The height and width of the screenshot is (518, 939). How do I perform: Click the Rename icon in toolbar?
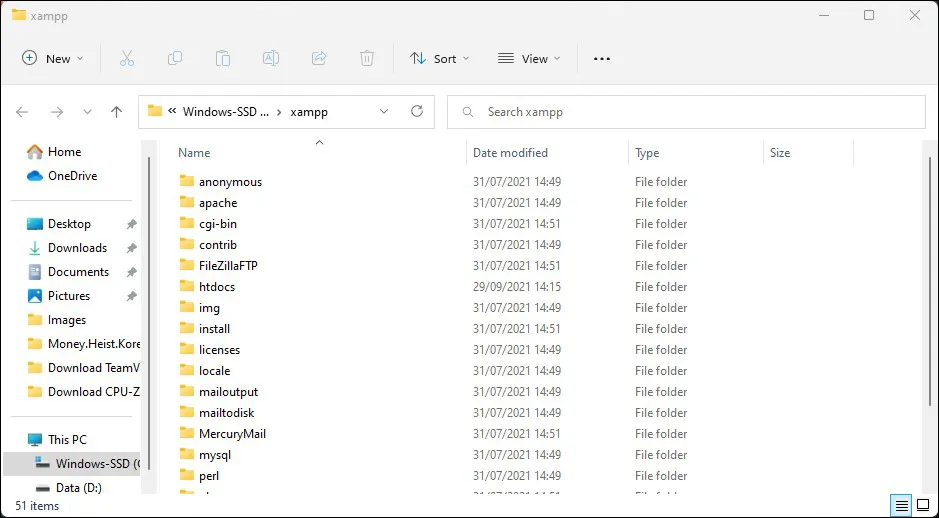[x=271, y=58]
